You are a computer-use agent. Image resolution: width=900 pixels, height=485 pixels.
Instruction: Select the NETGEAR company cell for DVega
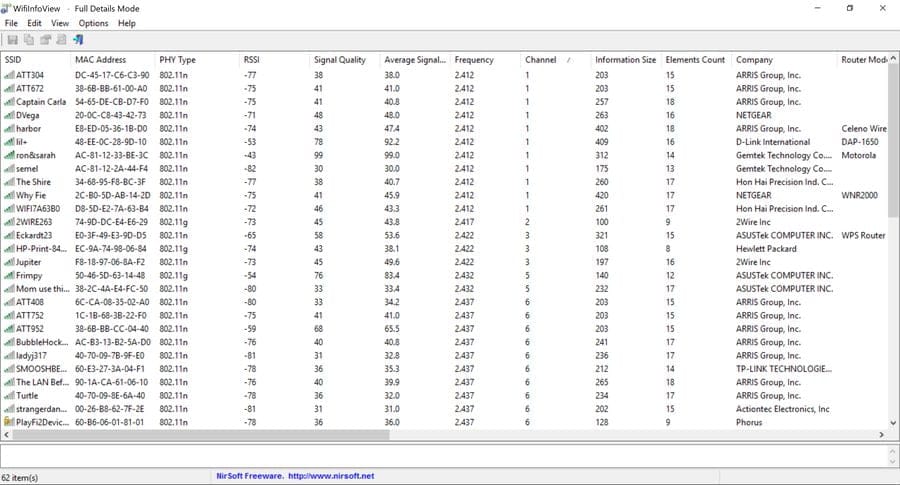tap(757, 115)
